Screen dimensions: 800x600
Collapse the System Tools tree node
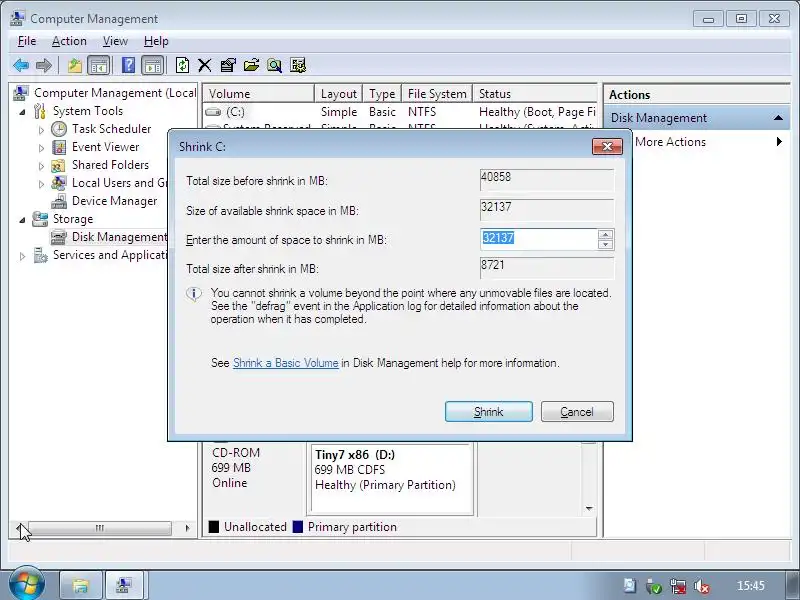pyautogui.click(x=22, y=112)
